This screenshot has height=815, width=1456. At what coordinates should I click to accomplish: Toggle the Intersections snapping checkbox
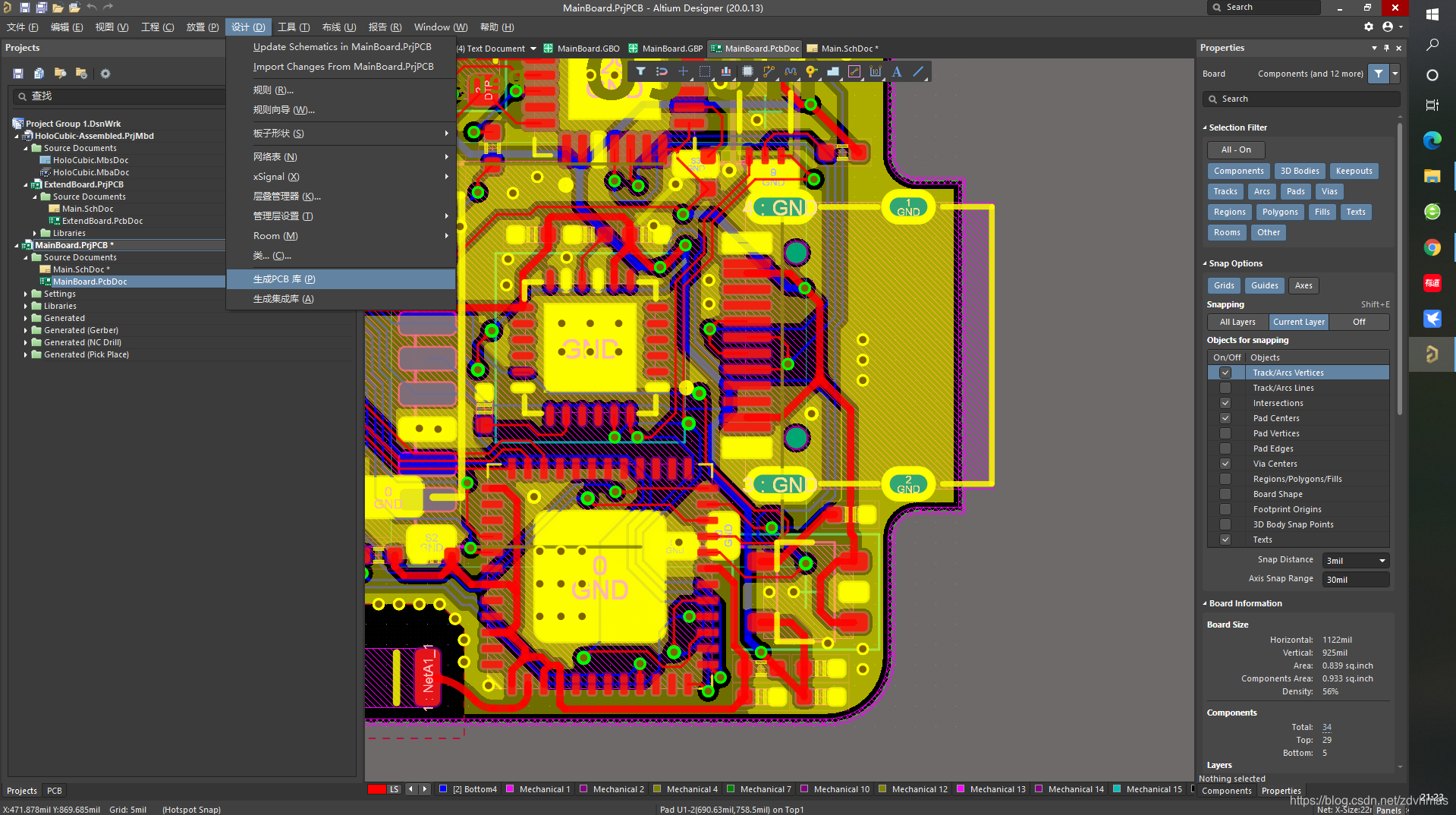tap(1225, 403)
